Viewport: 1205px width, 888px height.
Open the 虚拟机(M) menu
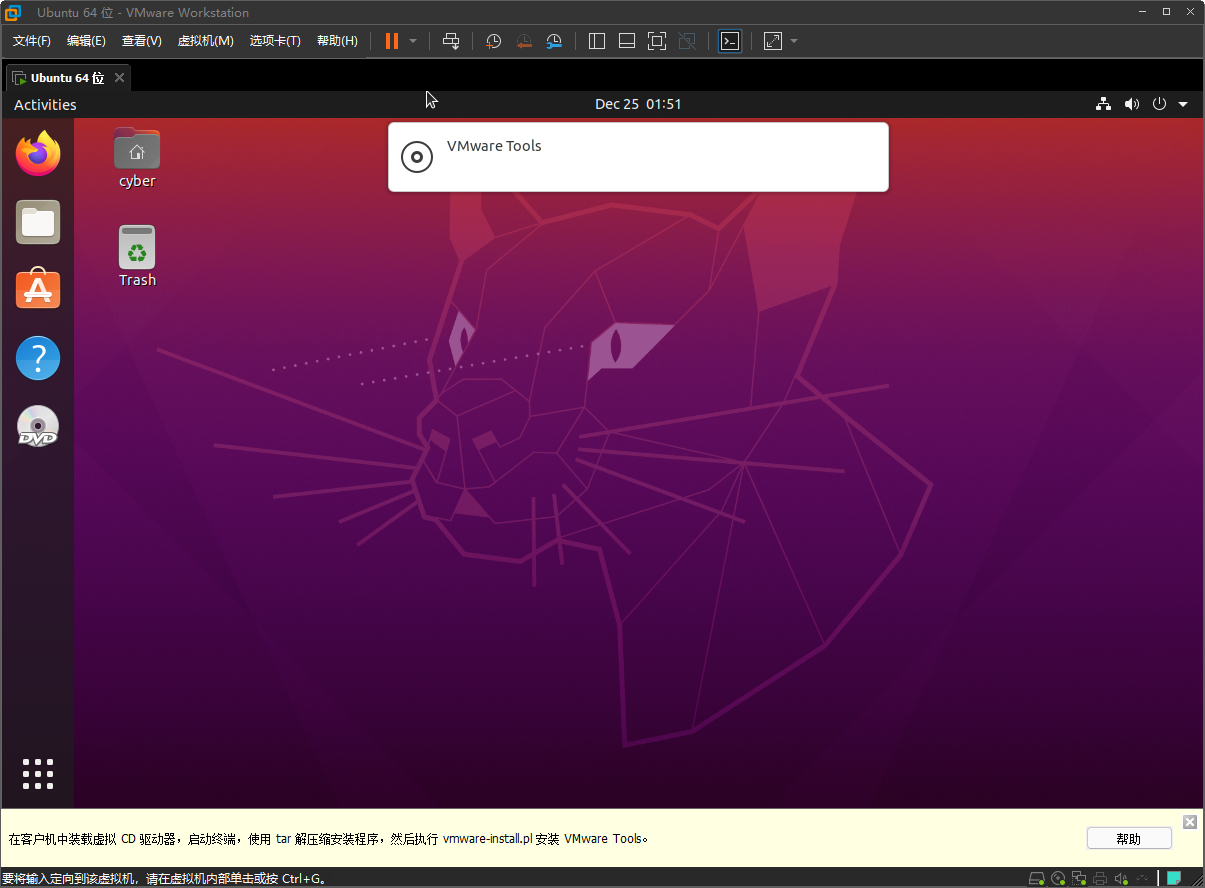205,41
